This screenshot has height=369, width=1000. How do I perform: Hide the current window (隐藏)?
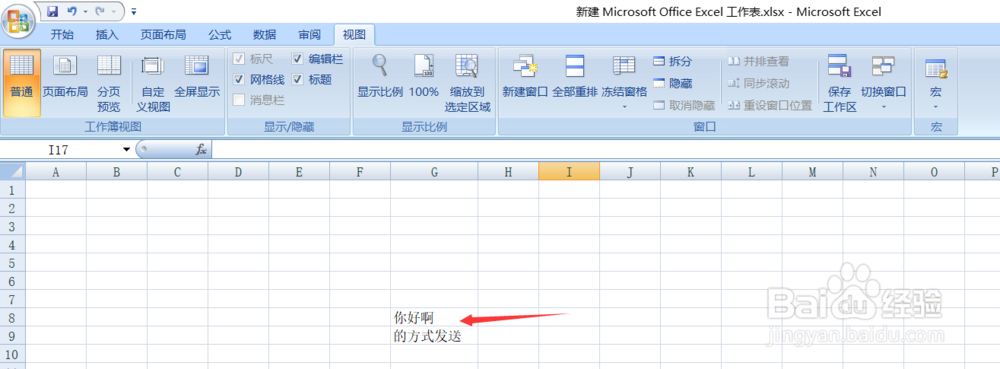click(673, 83)
